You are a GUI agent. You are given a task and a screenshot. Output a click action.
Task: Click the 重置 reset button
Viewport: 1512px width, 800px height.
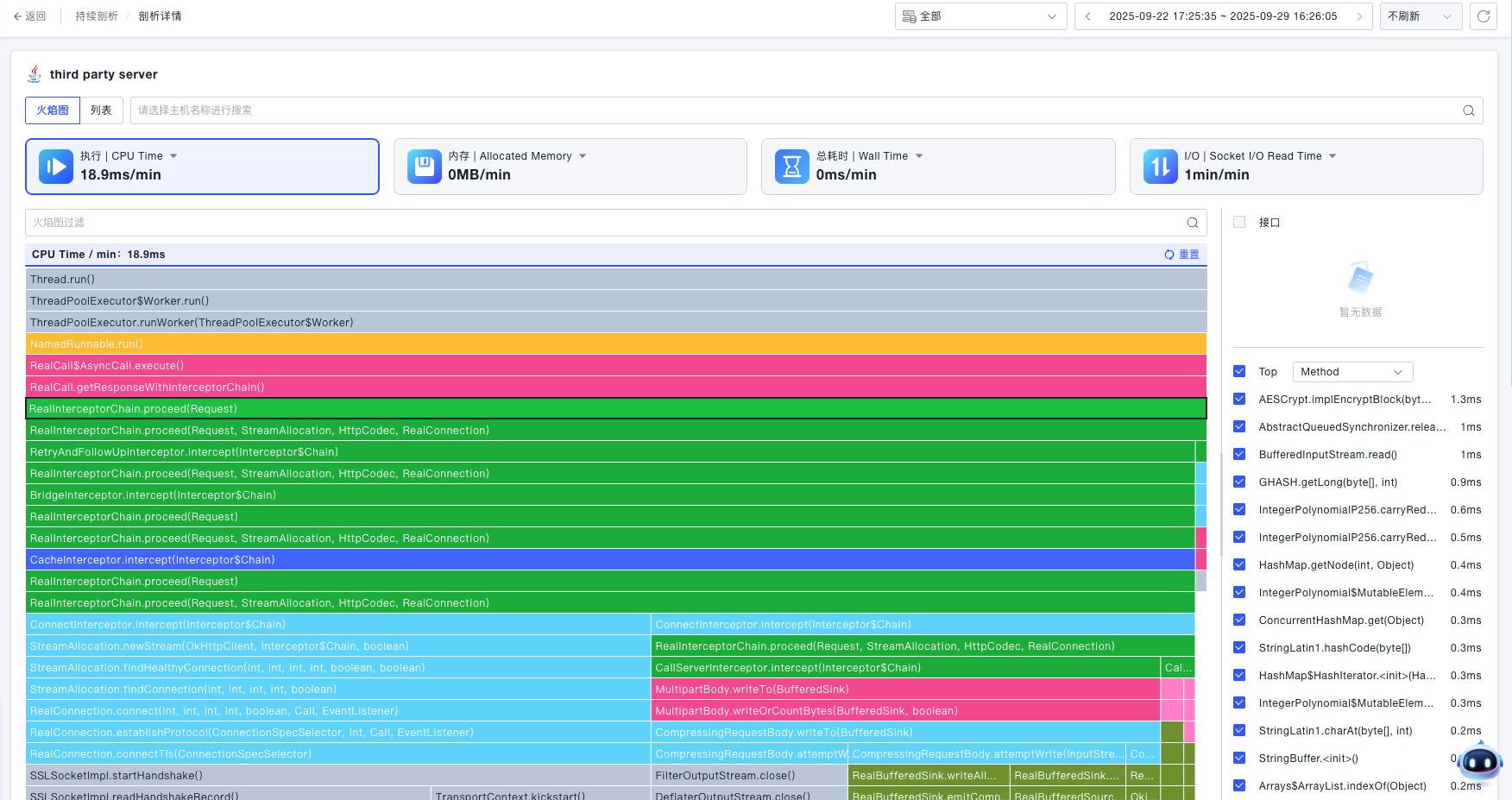point(1181,255)
